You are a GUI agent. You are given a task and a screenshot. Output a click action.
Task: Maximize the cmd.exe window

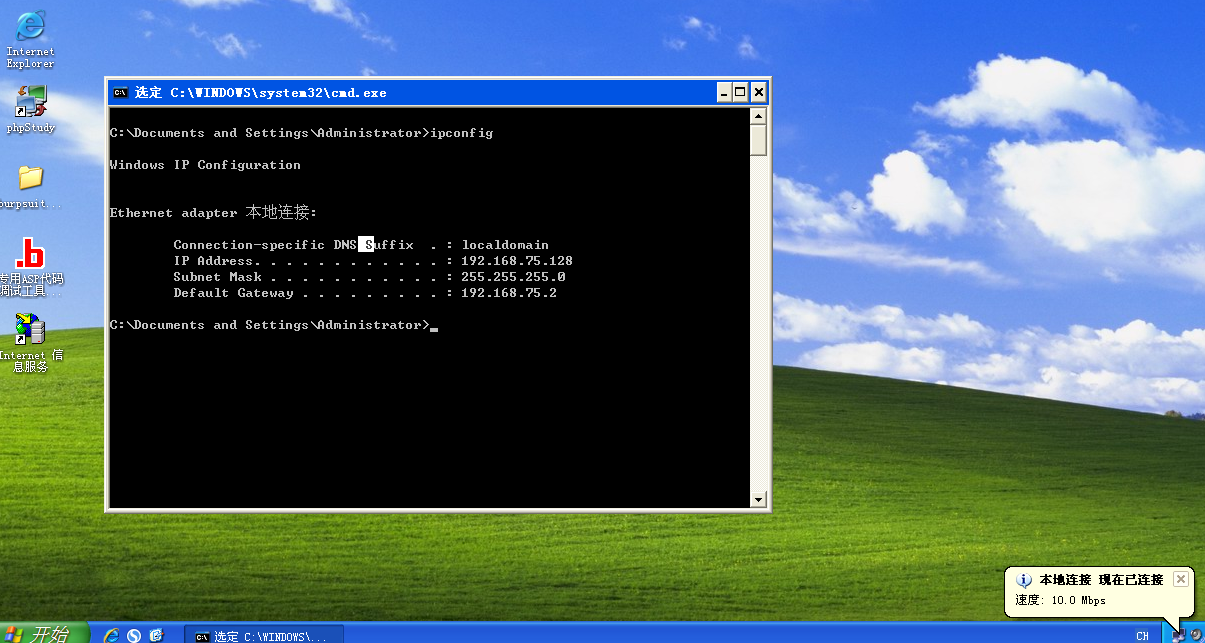coord(741,92)
